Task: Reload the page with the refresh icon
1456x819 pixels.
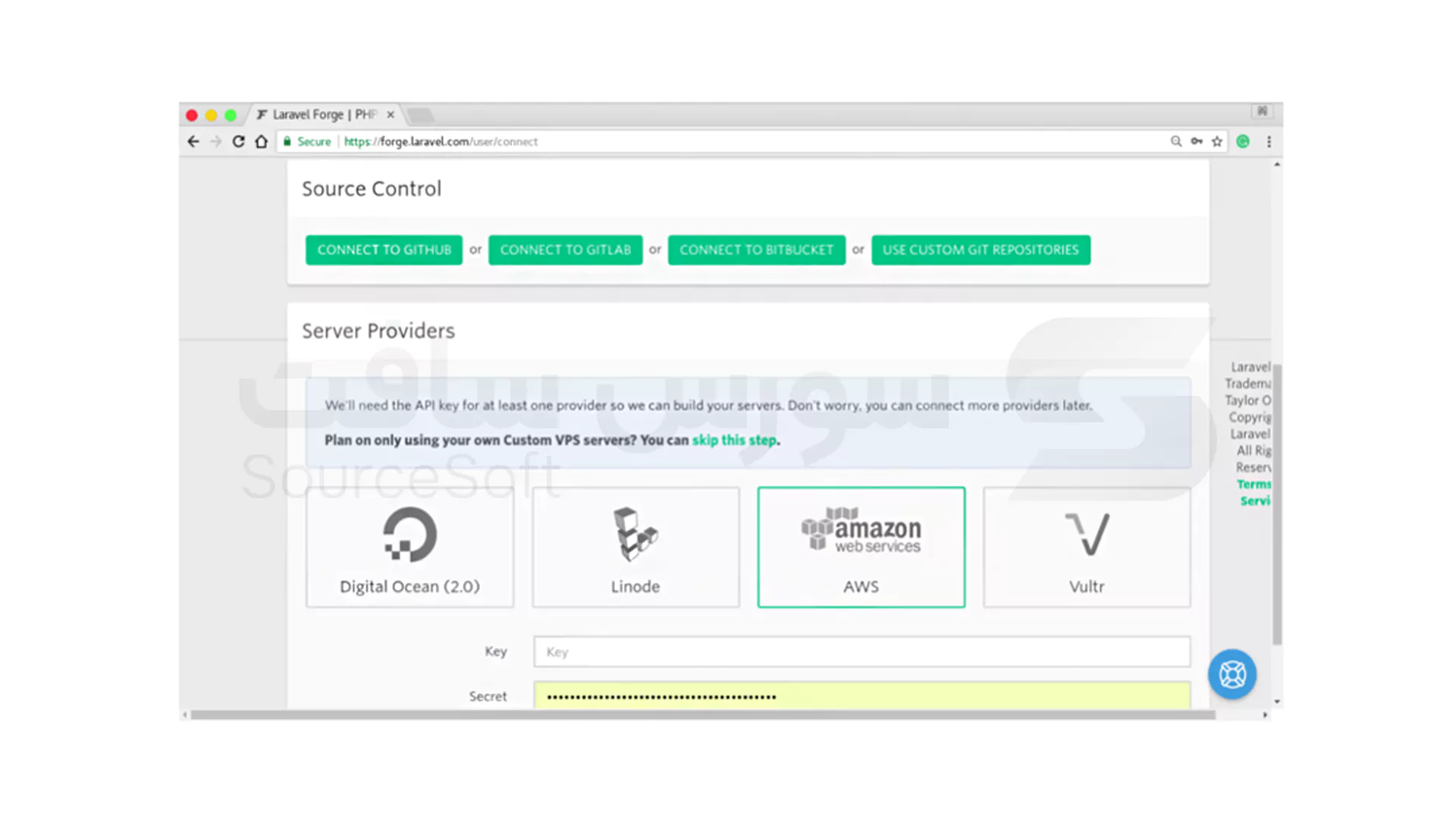Action: click(x=238, y=141)
